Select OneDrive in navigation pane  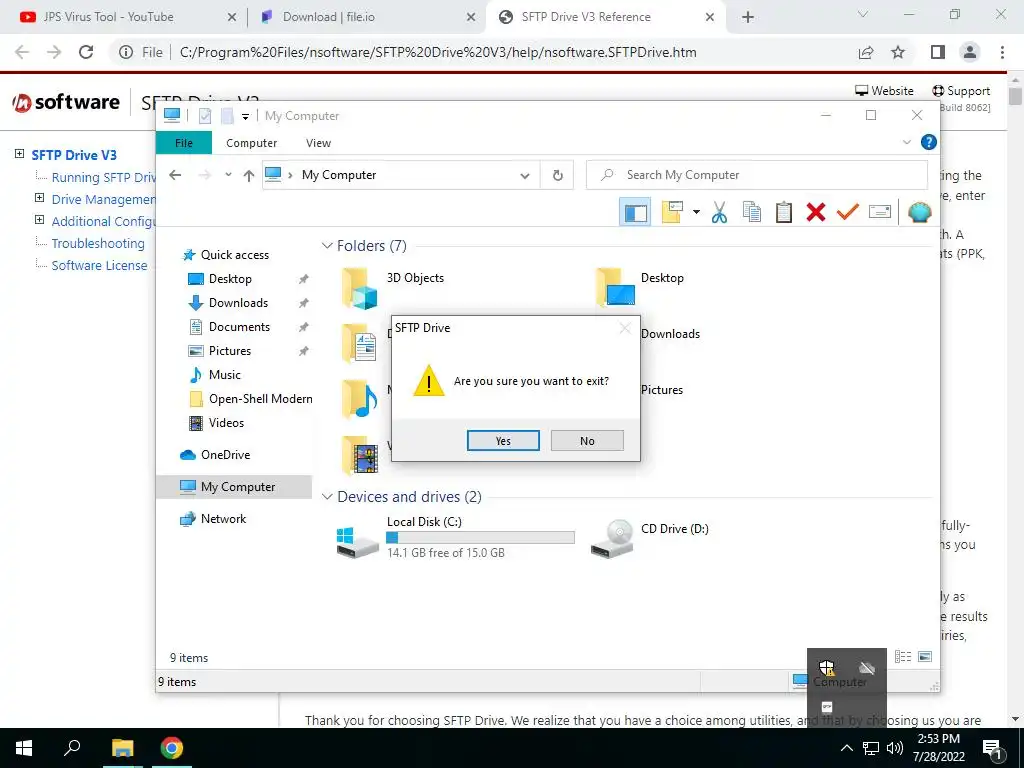coord(215,455)
